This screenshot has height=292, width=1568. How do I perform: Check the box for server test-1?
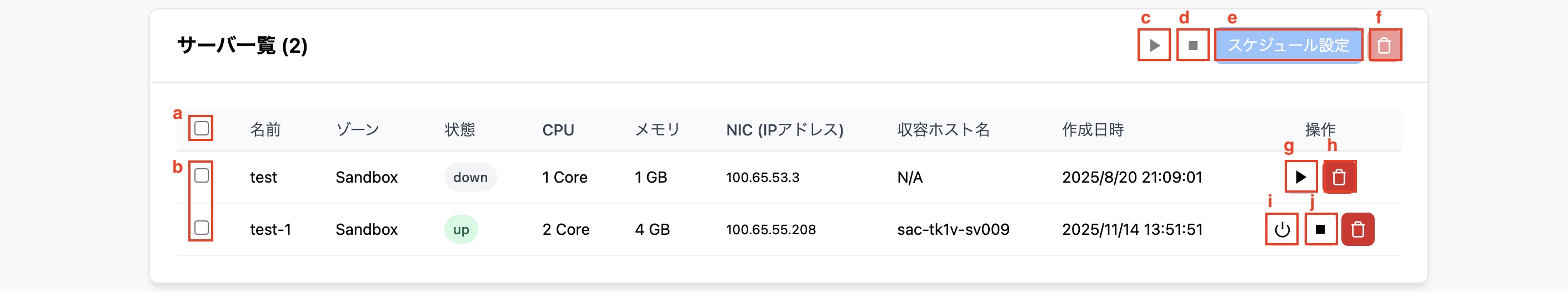point(202,228)
